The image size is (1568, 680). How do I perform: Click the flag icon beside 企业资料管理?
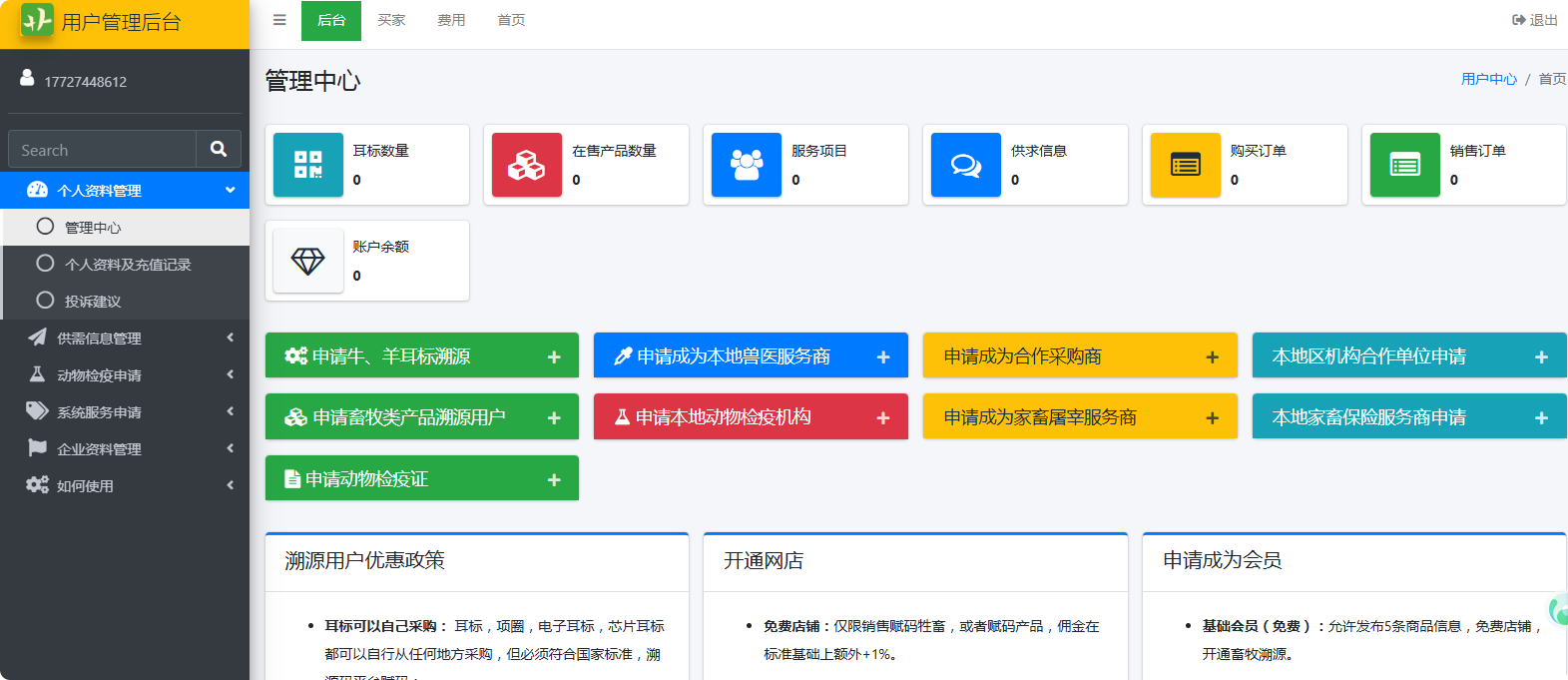tap(37, 448)
